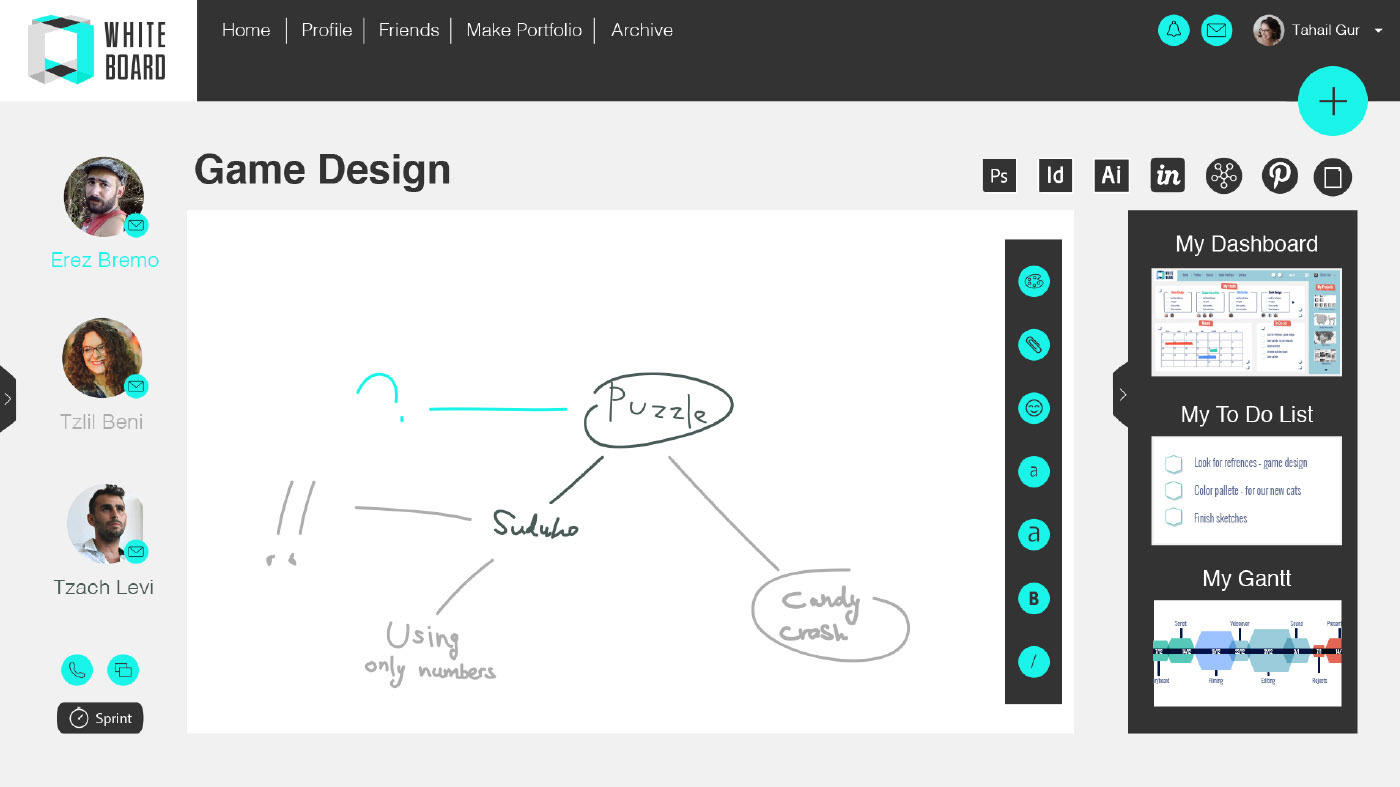Open the emoji smiley picker
1400x787 pixels.
1034,408
